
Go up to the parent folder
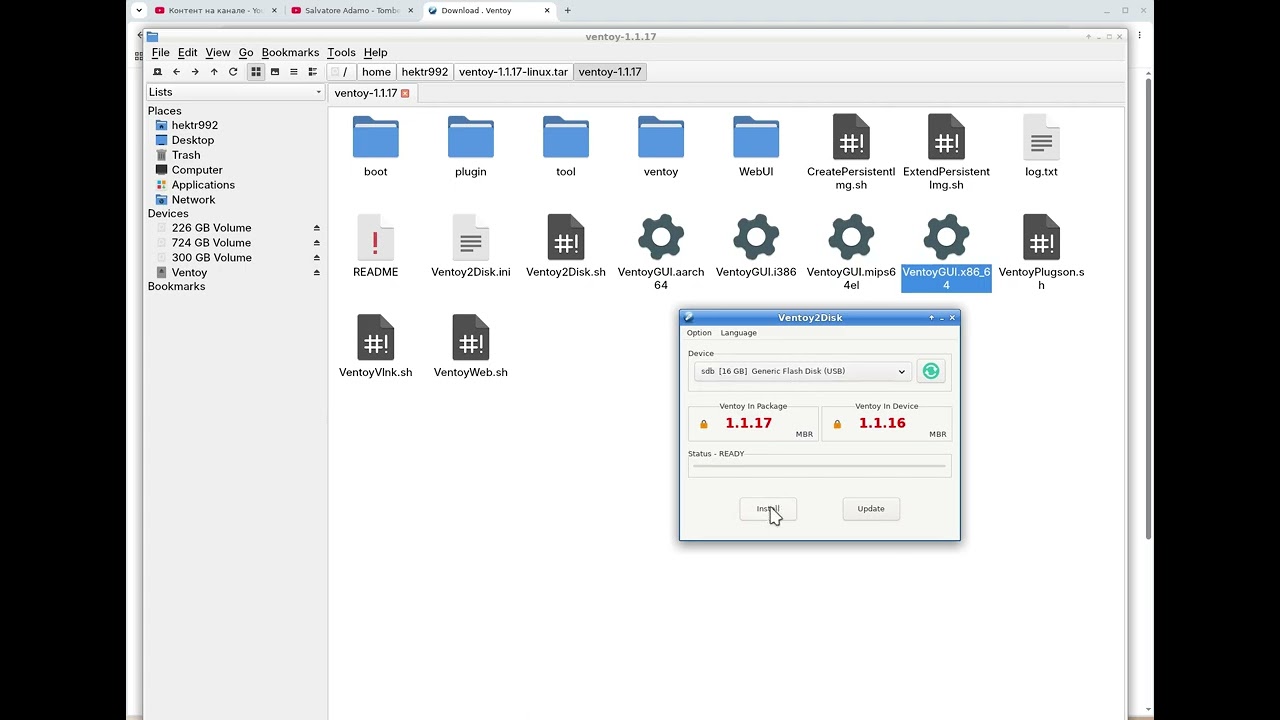(x=214, y=72)
